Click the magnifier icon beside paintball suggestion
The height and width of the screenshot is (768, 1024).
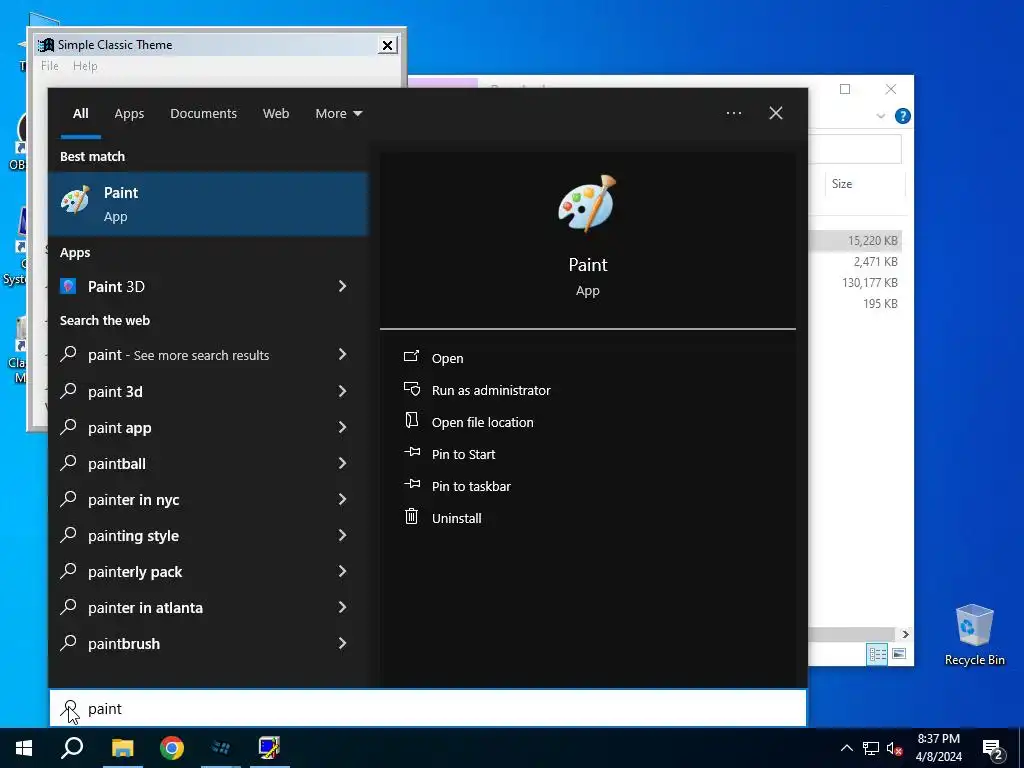[x=69, y=463]
